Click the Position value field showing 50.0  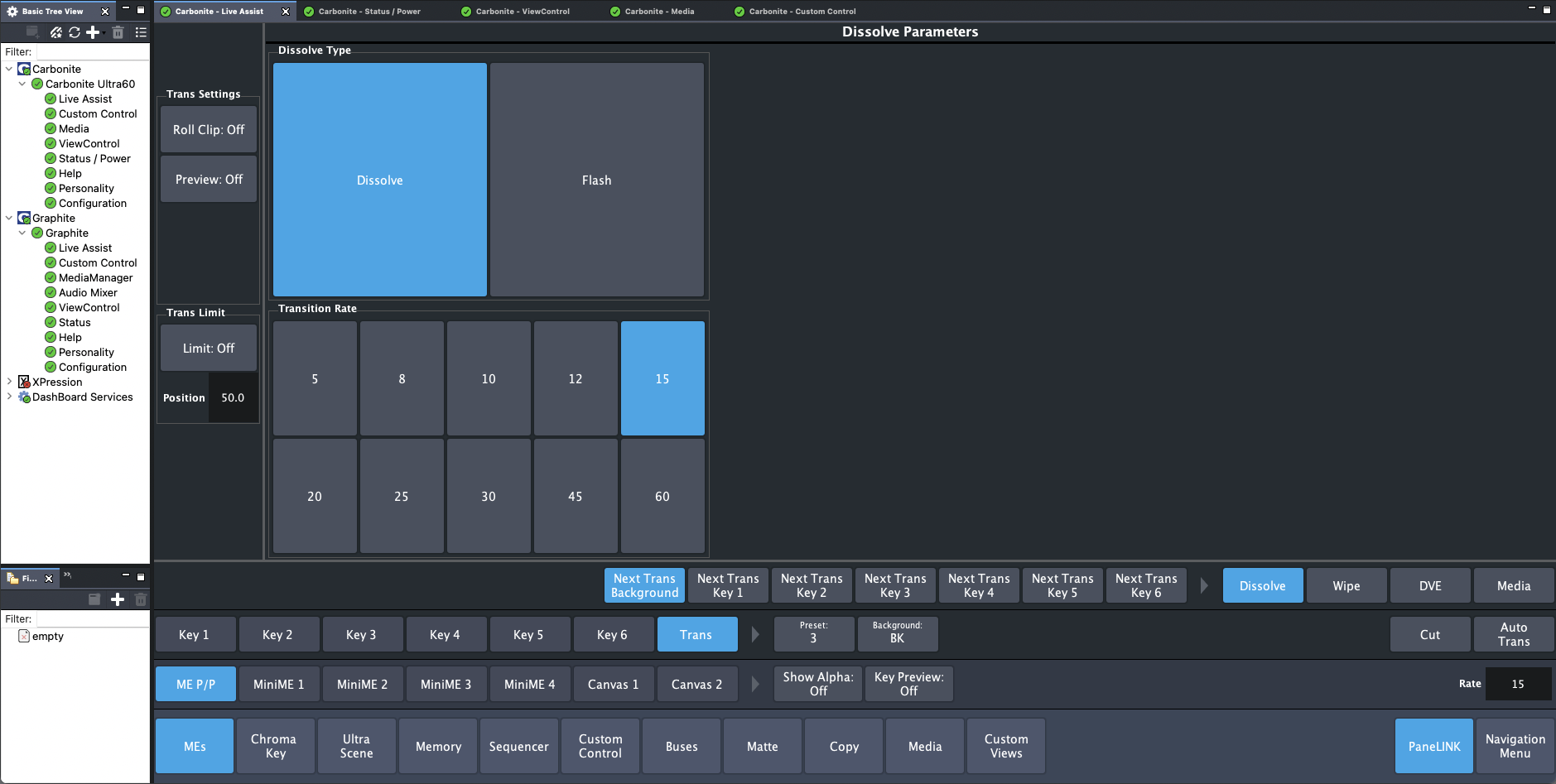tap(233, 398)
